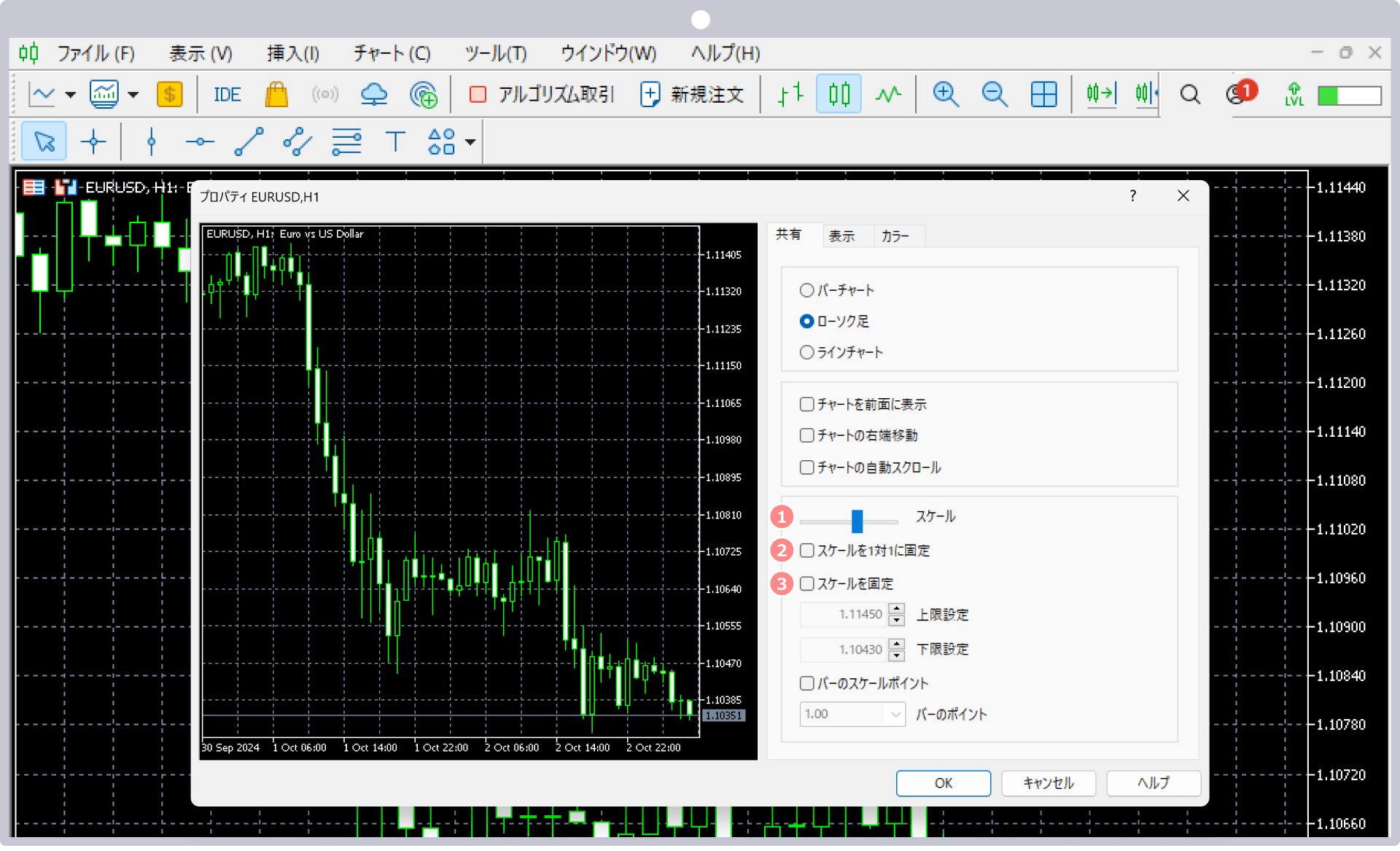This screenshot has width=1400, height=851.
Task: Click the OK button
Action: pos(943,783)
